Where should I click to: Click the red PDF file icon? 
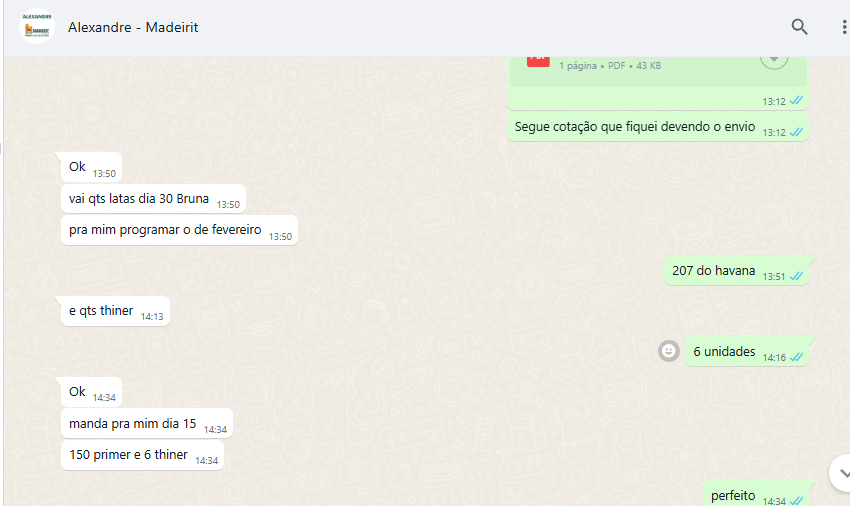(538, 61)
